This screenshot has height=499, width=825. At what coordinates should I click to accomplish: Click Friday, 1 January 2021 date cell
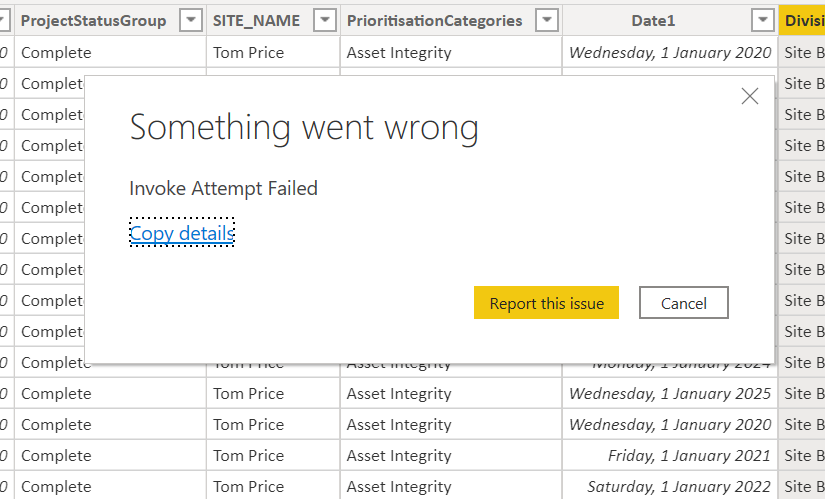pyautogui.click(x=670, y=456)
